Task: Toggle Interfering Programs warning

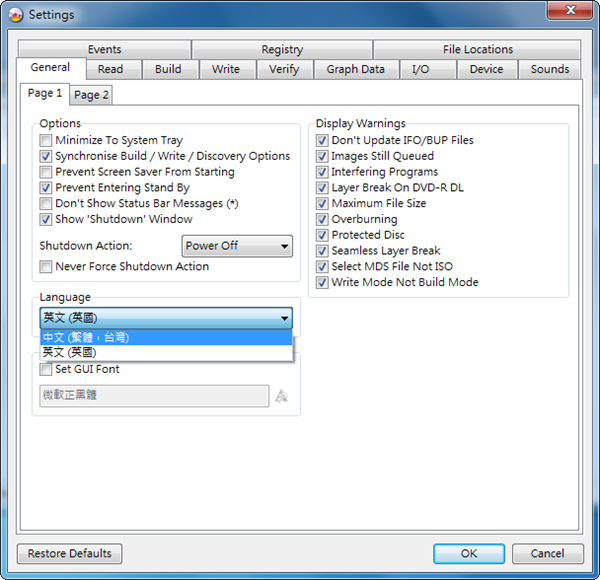Action: tap(322, 172)
